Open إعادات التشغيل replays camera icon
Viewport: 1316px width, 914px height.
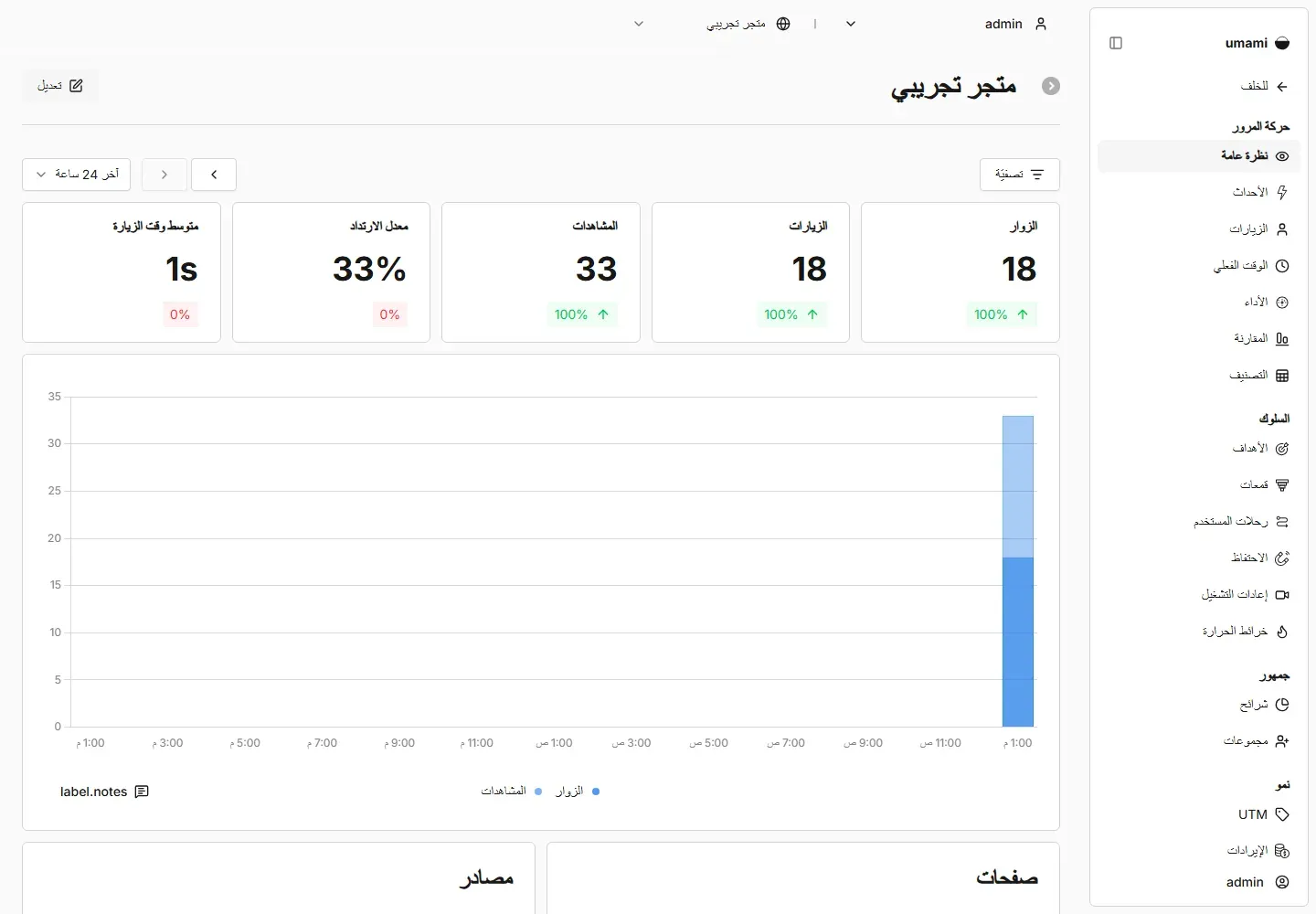click(x=1282, y=595)
